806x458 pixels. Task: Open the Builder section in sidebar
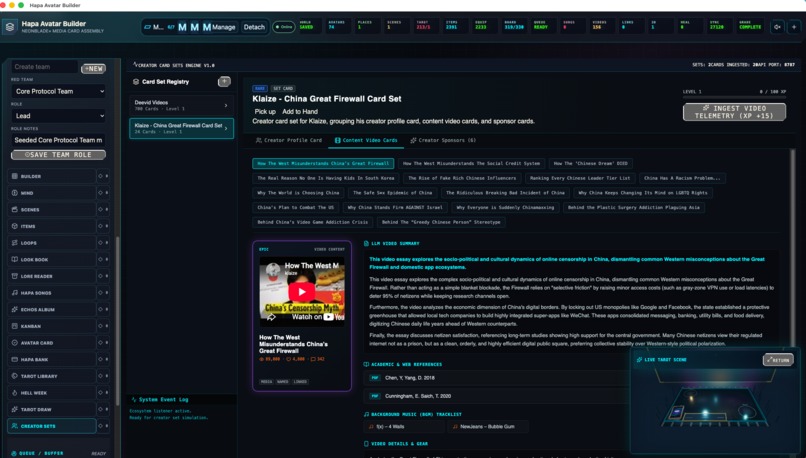coord(51,176)
